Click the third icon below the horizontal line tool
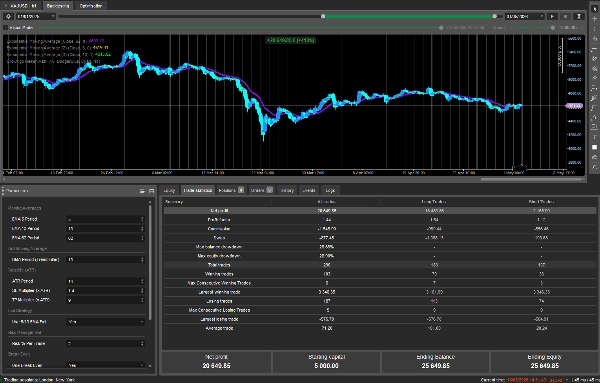 click(594, 78)
